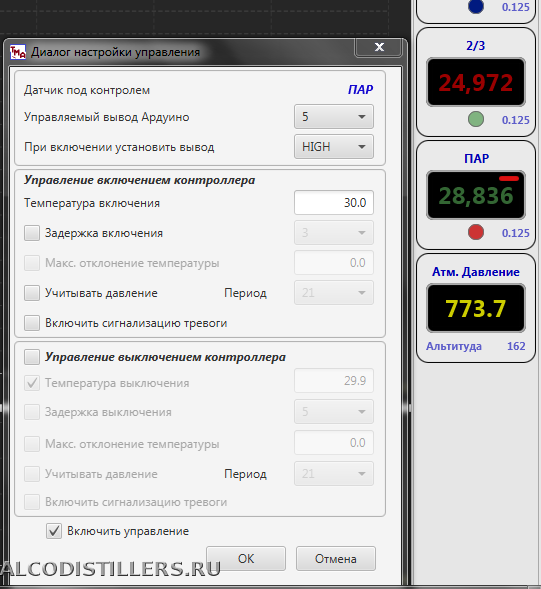The height and width of the screenshot is (589, 541).
Task: Open the switch-off period dropdown showing 21
Action: tap(334, 474)
